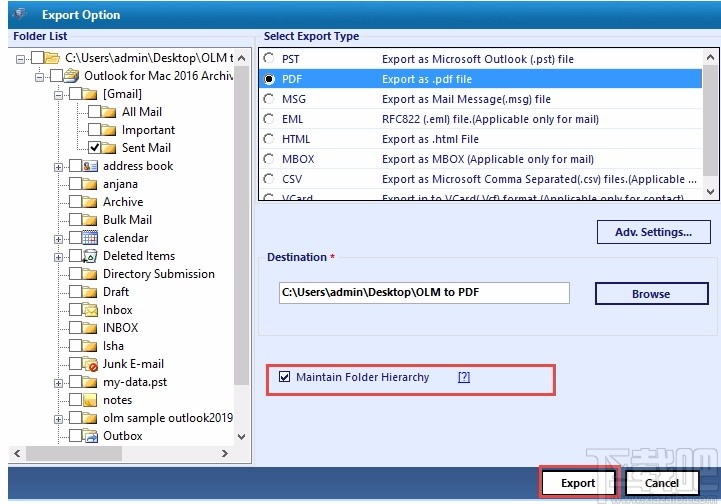Screen dimensions: 721x504
Task: Choose the CSV export radio button
Action: pyautogui.click(x=269, y=178)
